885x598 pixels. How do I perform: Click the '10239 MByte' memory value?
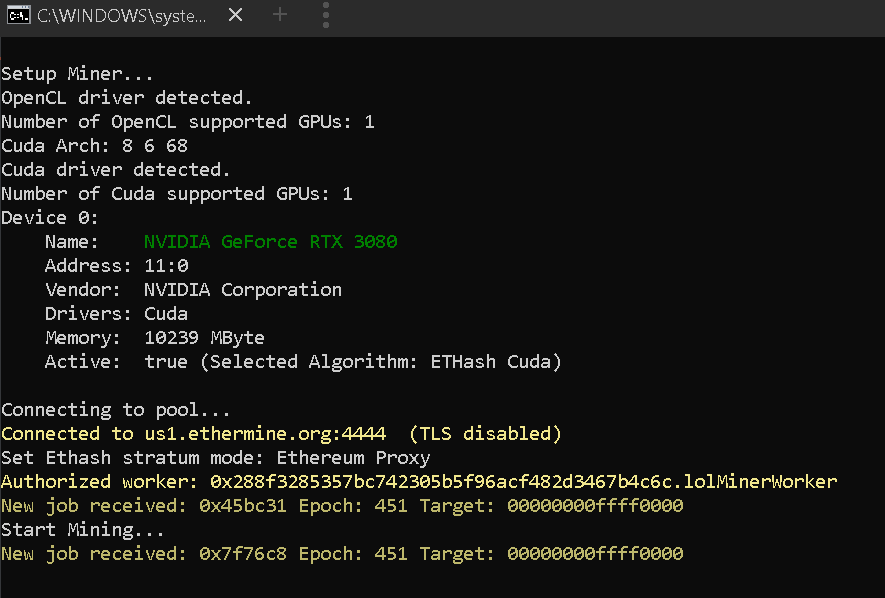tap(204, 338)
